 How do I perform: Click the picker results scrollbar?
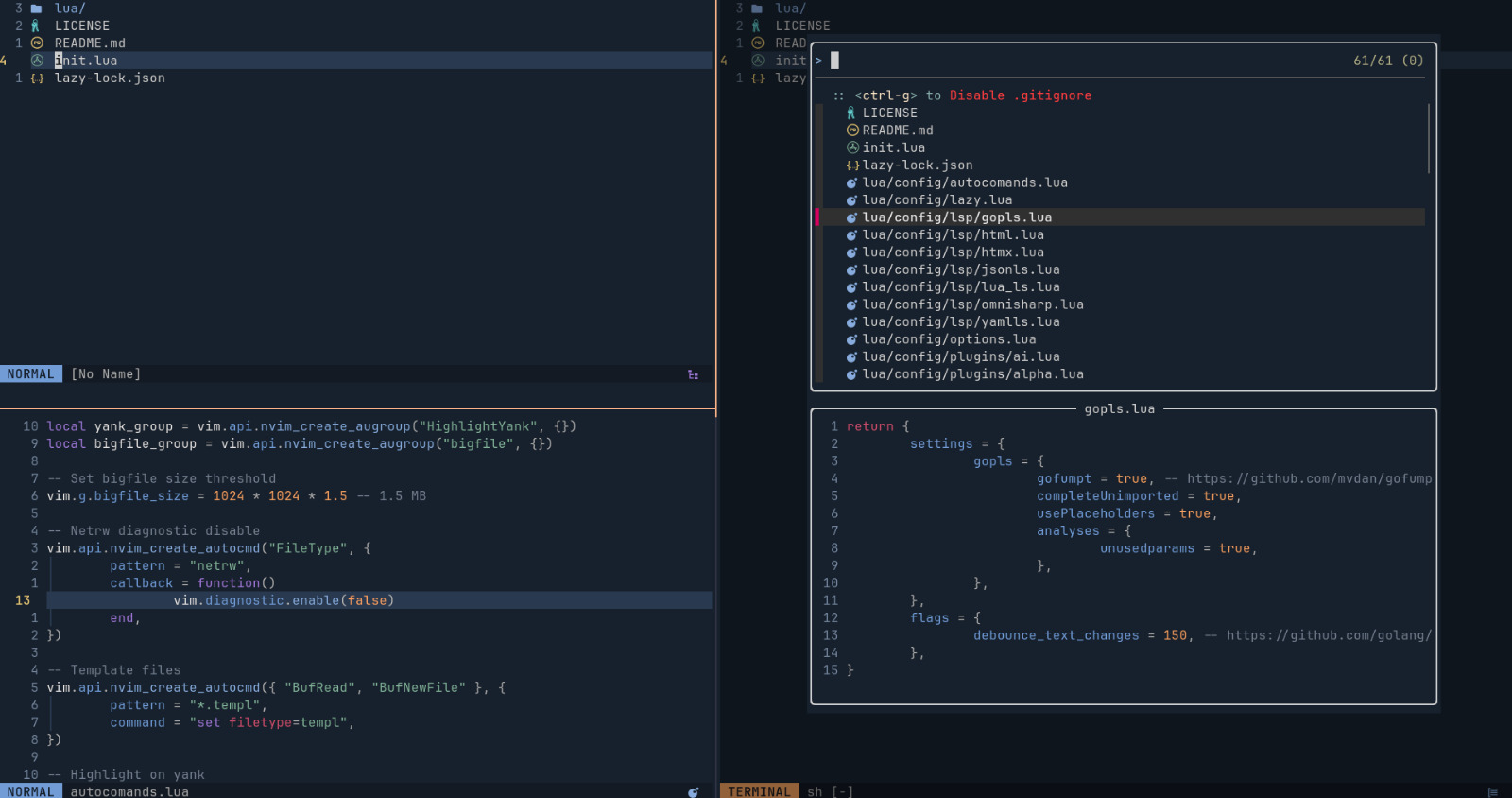(1428, 139)
